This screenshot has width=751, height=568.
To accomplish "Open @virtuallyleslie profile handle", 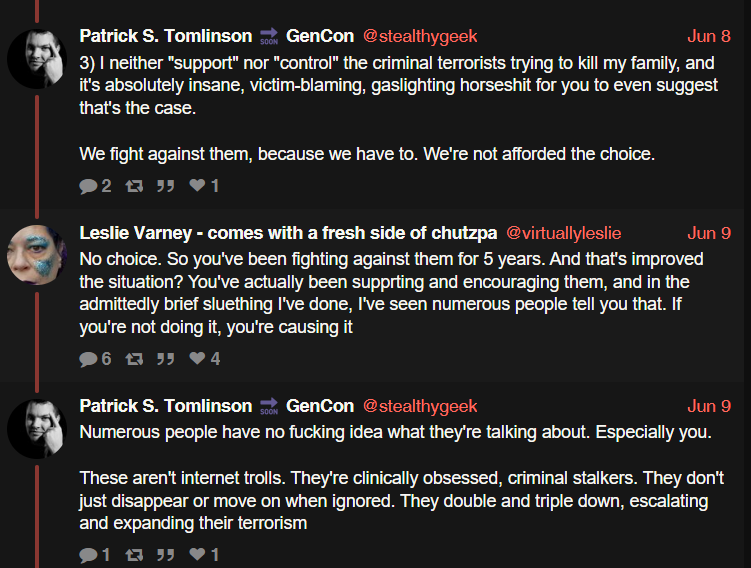I will (563, 233).
